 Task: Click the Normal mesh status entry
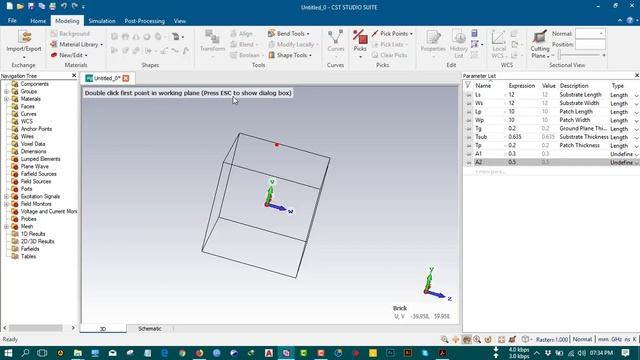pyautogui.click(x=582, y=340)
